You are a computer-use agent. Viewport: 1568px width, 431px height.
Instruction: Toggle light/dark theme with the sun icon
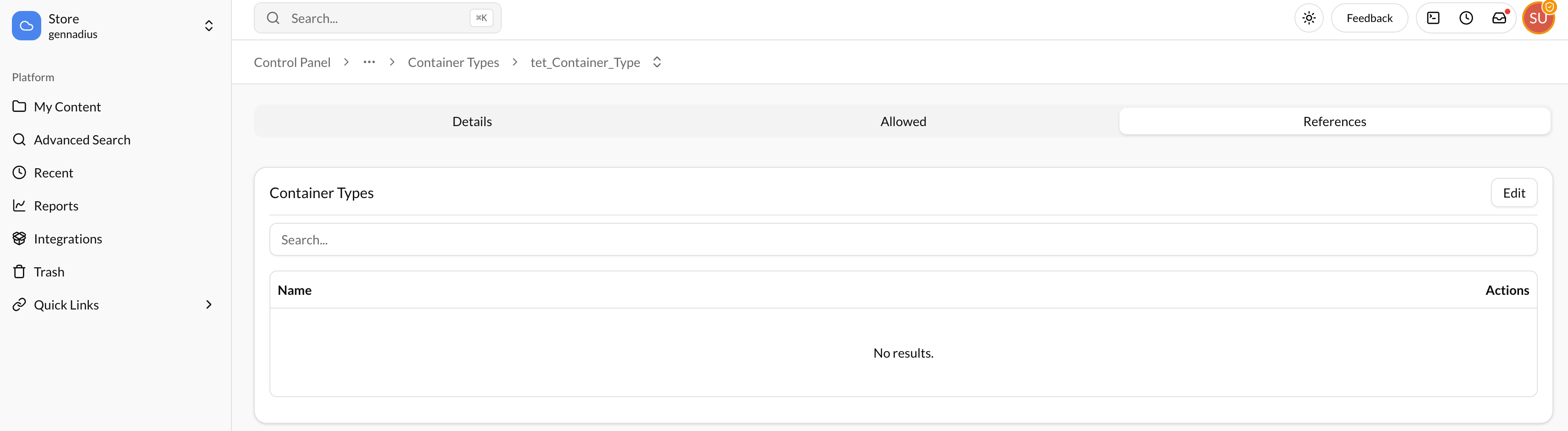click(1309, 18)
